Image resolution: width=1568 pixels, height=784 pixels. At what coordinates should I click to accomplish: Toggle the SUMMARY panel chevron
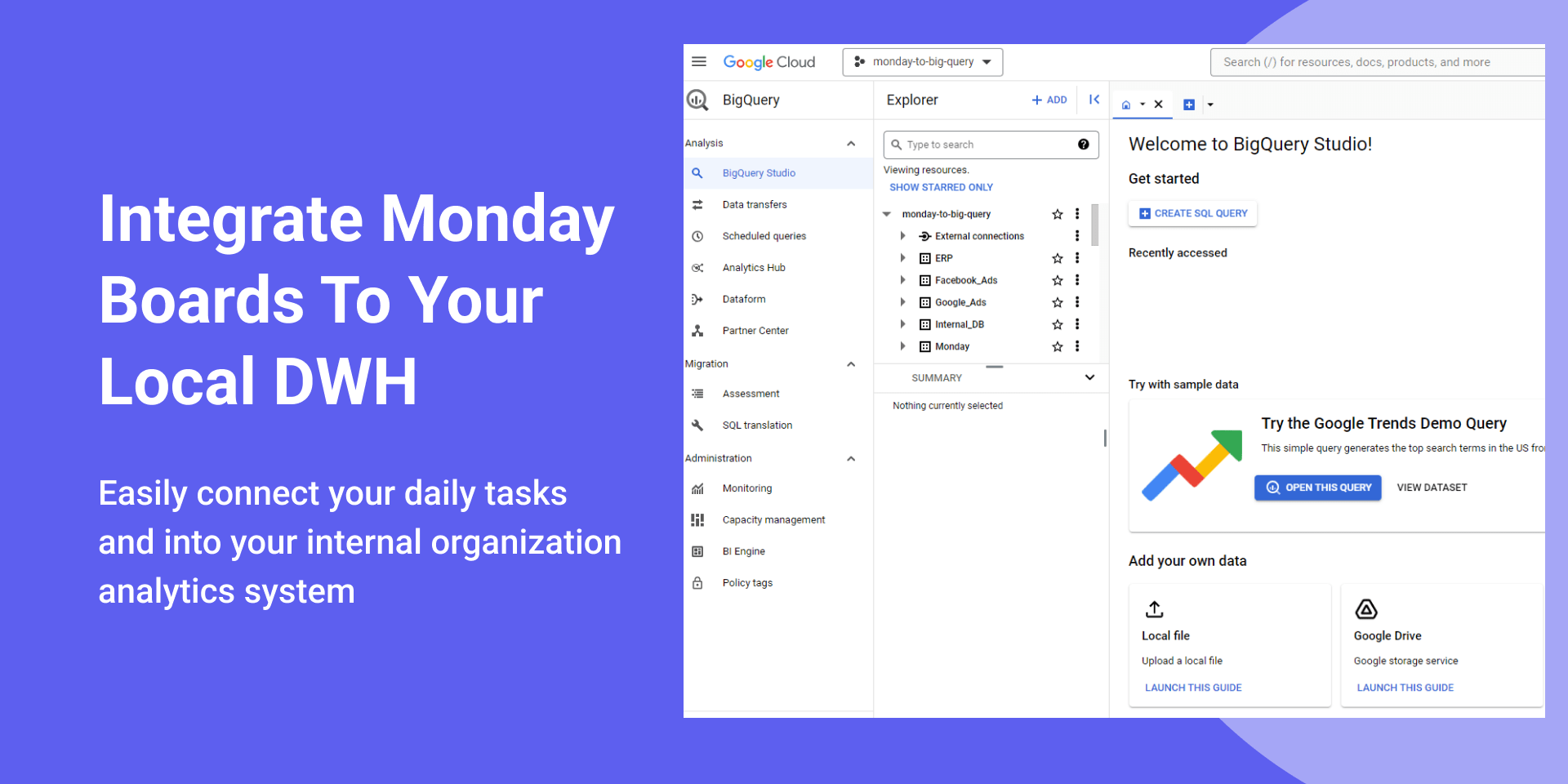pos(1089,377)
